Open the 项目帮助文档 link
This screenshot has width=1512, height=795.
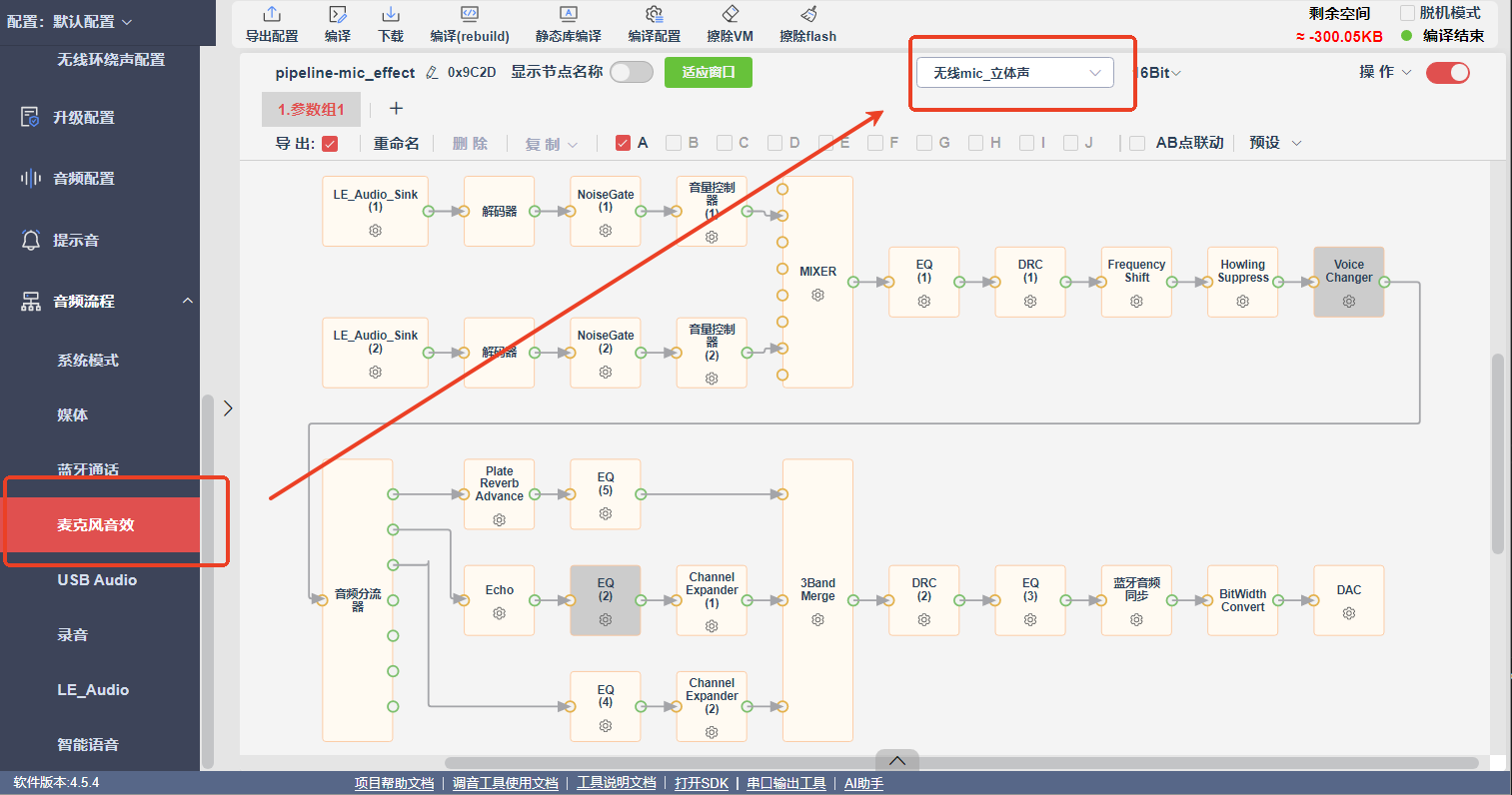(394, 783)
